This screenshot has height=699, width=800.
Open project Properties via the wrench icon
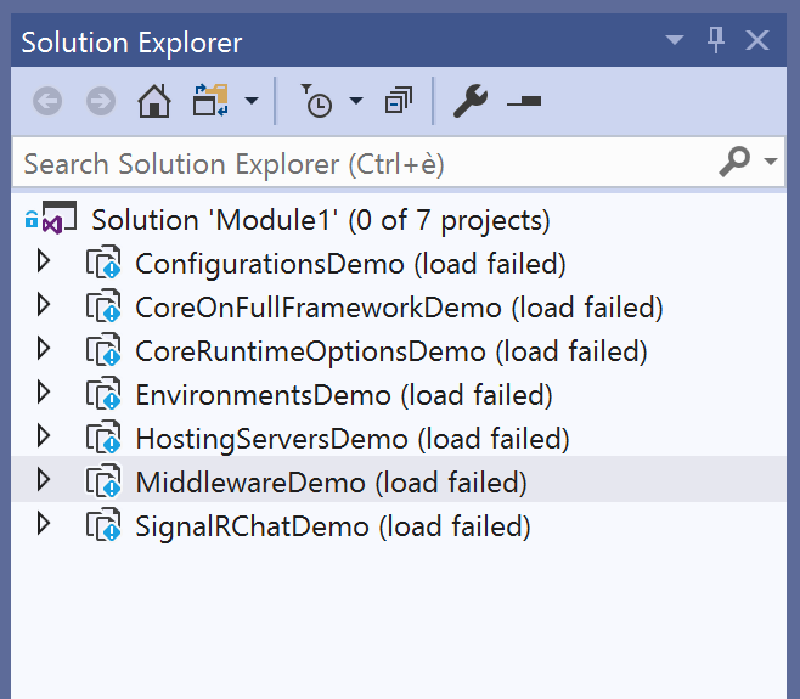pyautogui.click(x=469, y=100)
